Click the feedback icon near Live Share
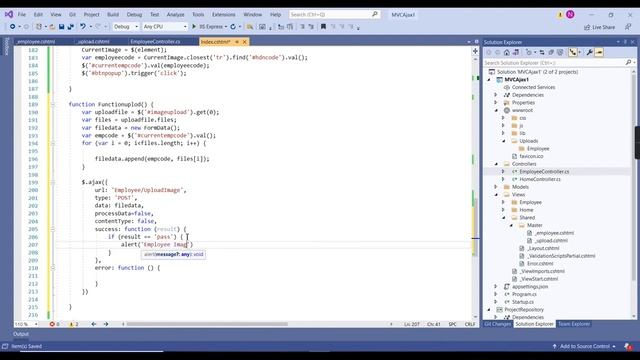 point(628,27)
